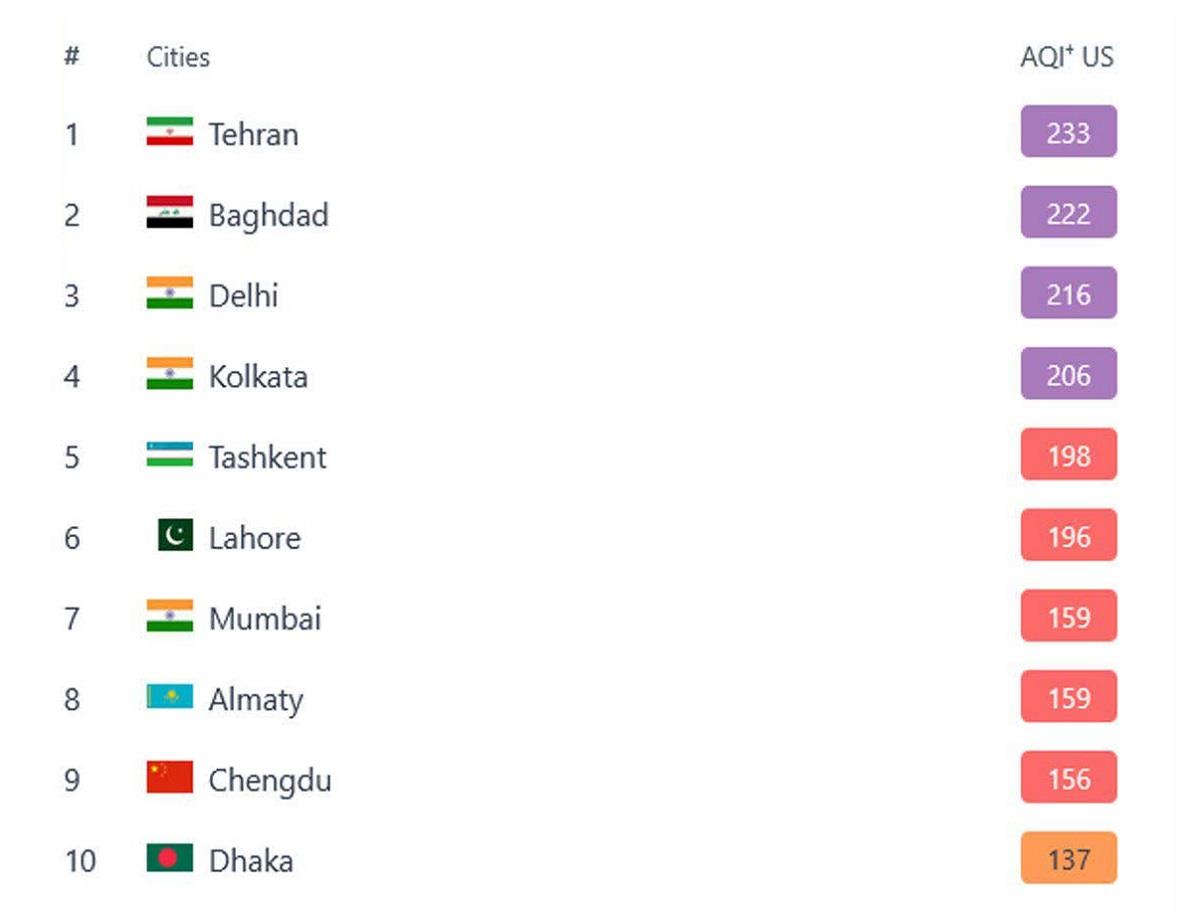Click the Bangladesh flag beside Dhaka
Screen dimensions: 1200x913
(169, 859)
